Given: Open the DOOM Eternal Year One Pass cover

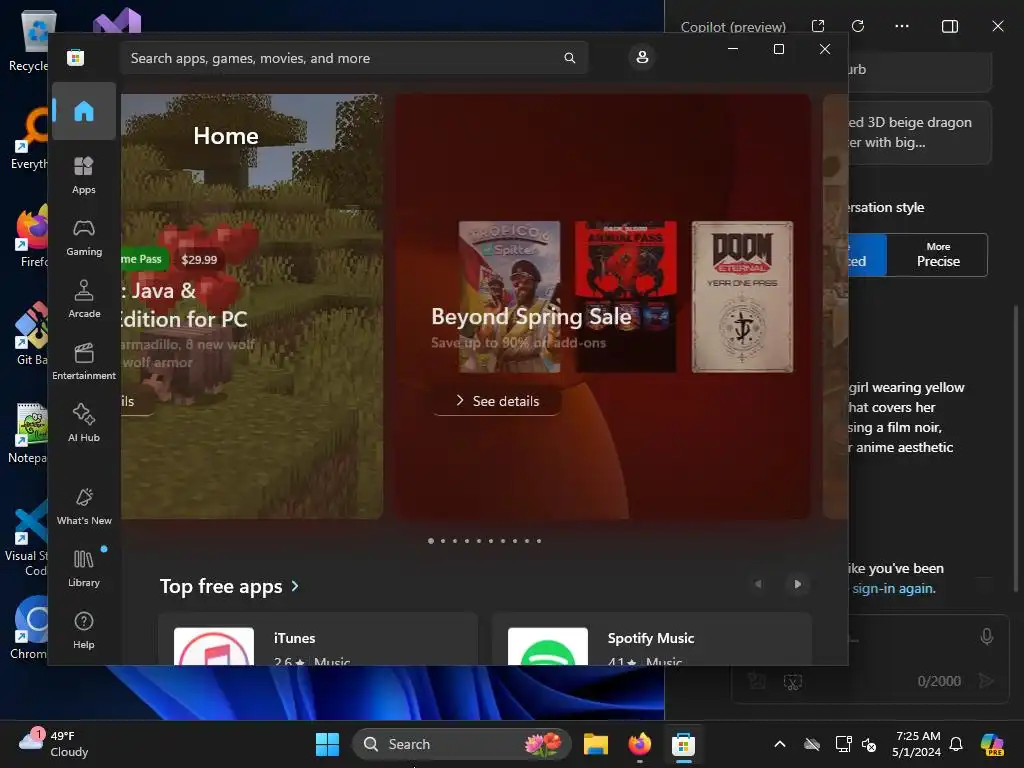Looking at the screenshot, I should click(x=743, y=297).
